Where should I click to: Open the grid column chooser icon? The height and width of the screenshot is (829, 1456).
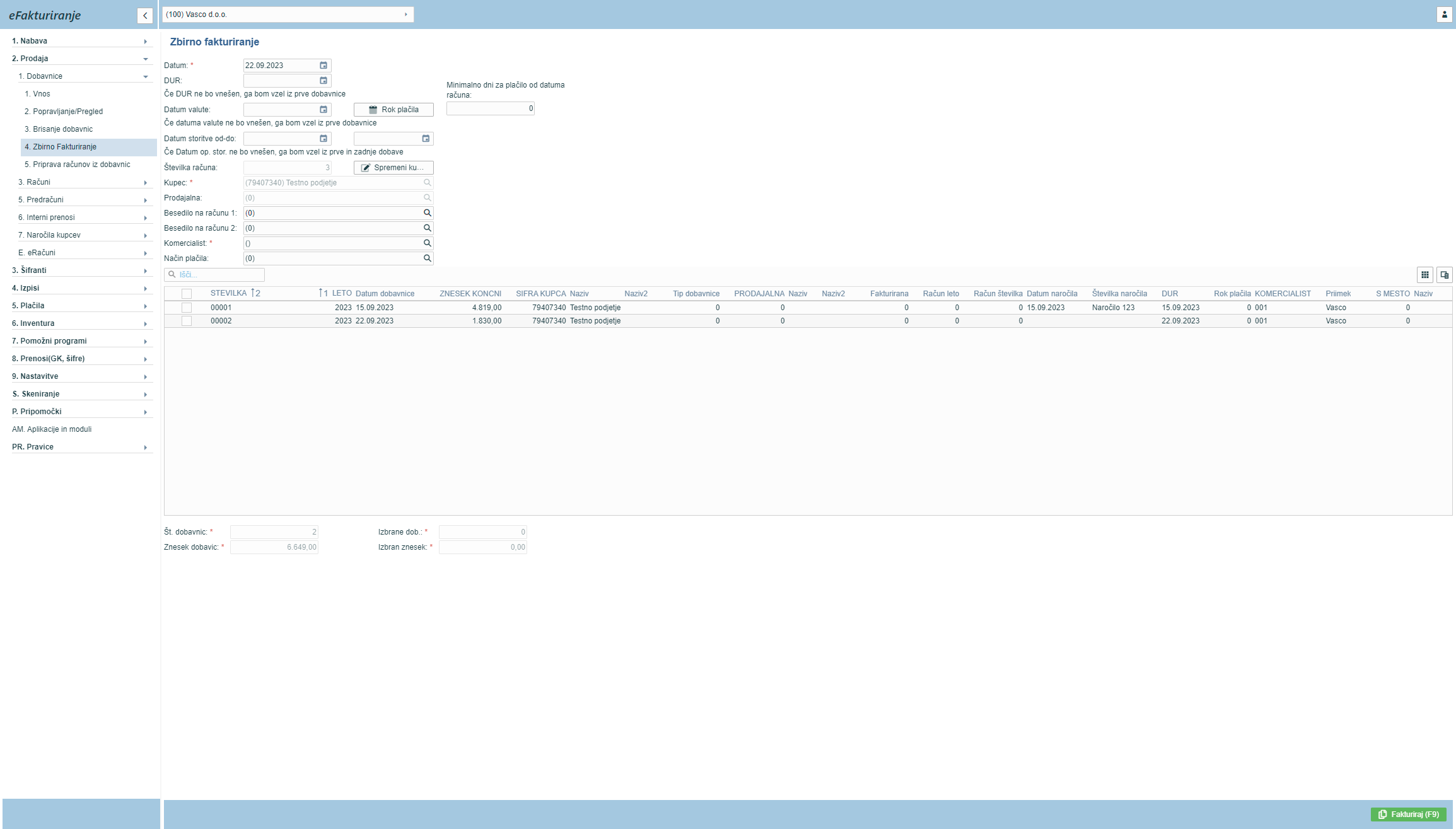click(x=1425, y=275)
